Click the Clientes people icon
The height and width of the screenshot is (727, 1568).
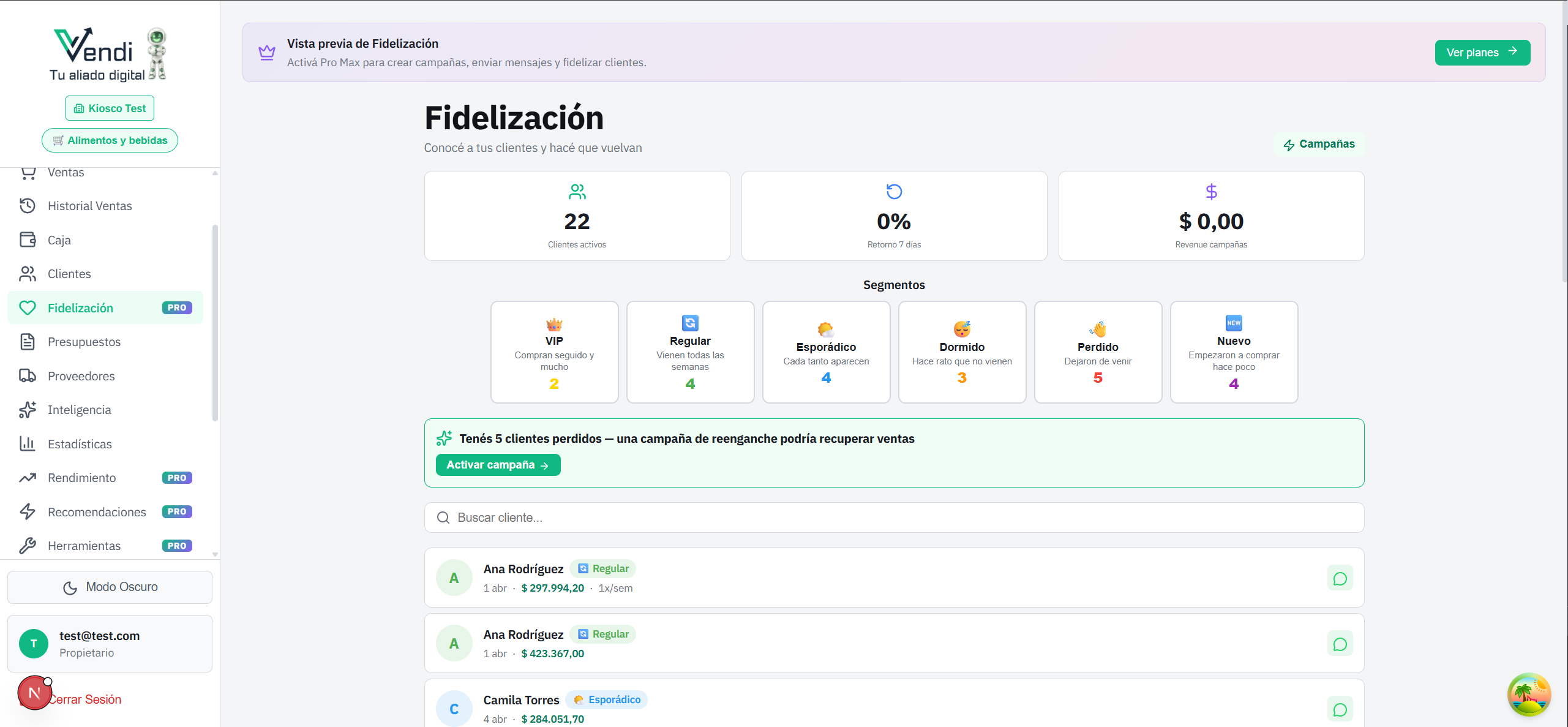[x=28, y=274]
